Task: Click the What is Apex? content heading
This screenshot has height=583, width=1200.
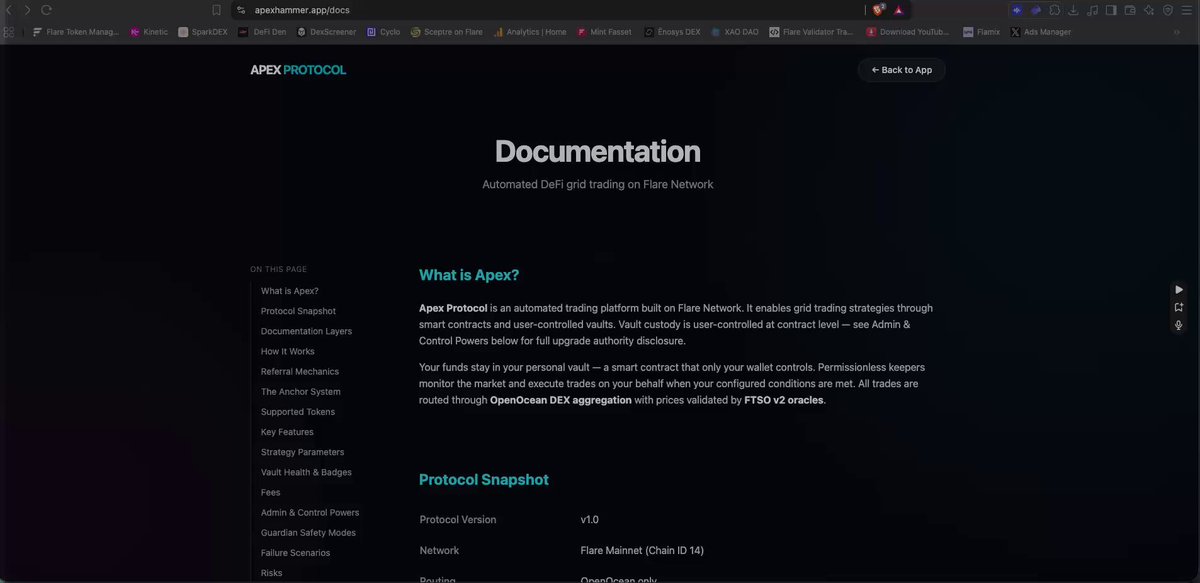Action: tap(469, 276)
